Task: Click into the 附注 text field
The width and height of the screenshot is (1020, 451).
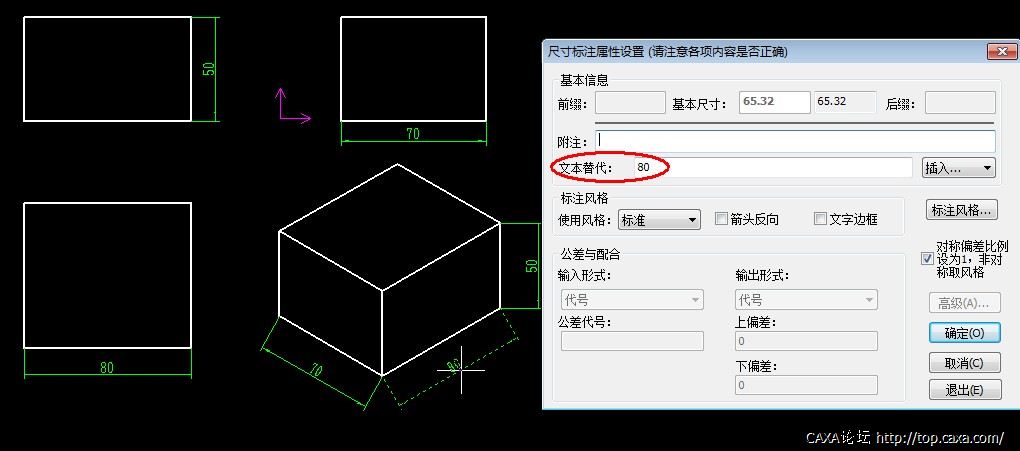Action: click(795, 141)
